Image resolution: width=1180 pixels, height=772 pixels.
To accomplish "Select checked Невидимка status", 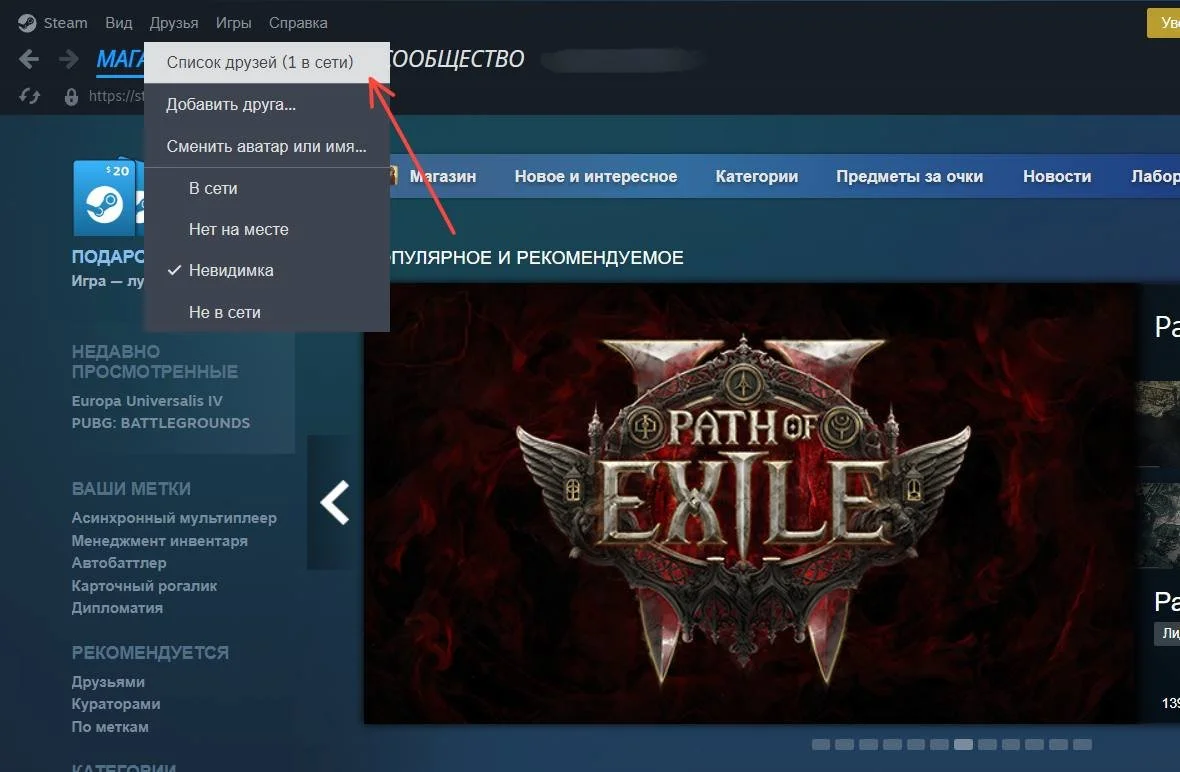I will [267, 271].
